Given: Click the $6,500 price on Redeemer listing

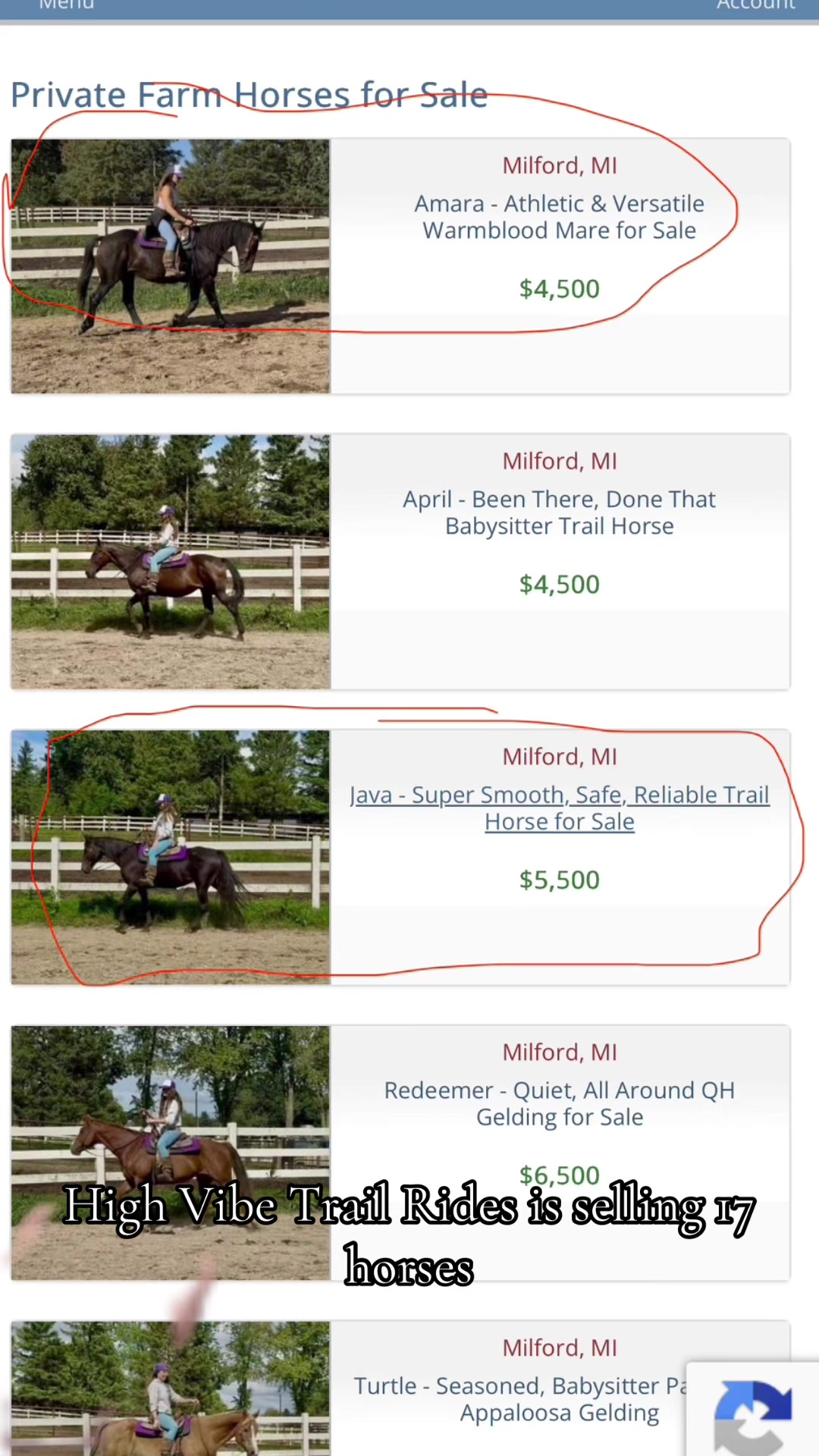Looking at the screenshot, I should coord(560,1175).
